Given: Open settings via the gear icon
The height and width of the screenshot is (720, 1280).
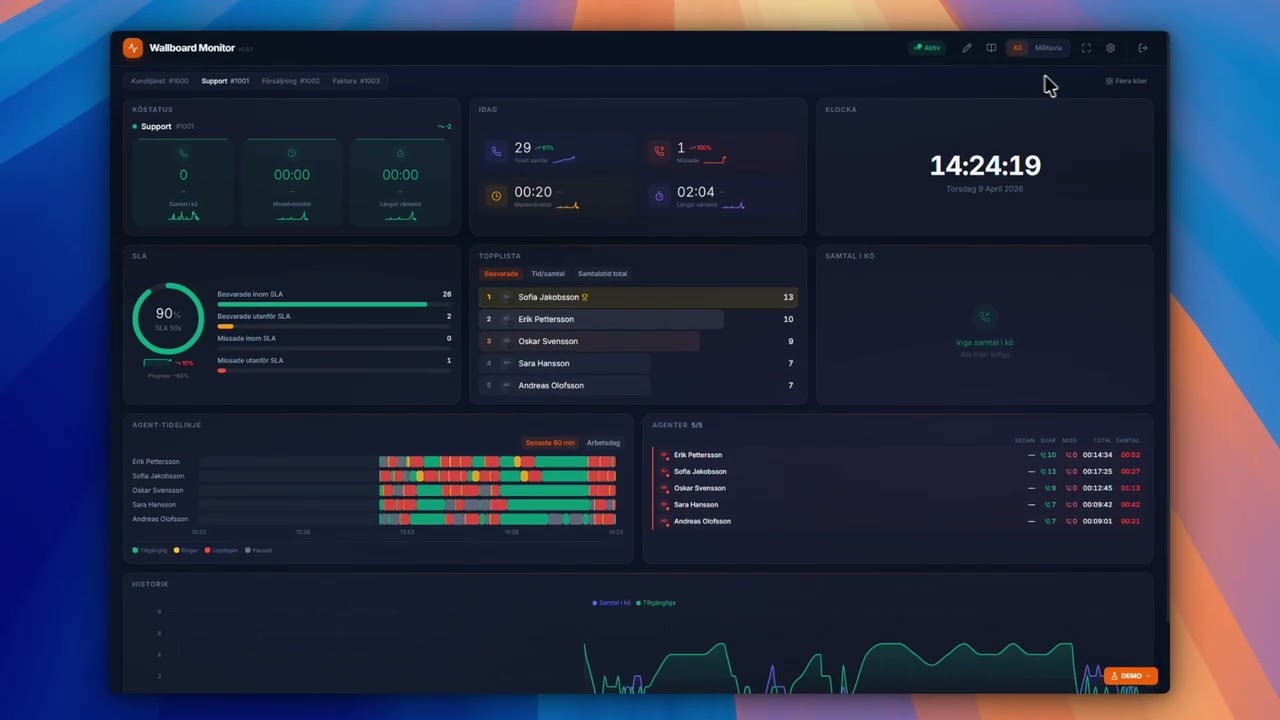Looking at the screenshot, I should tap(1110, 48).
